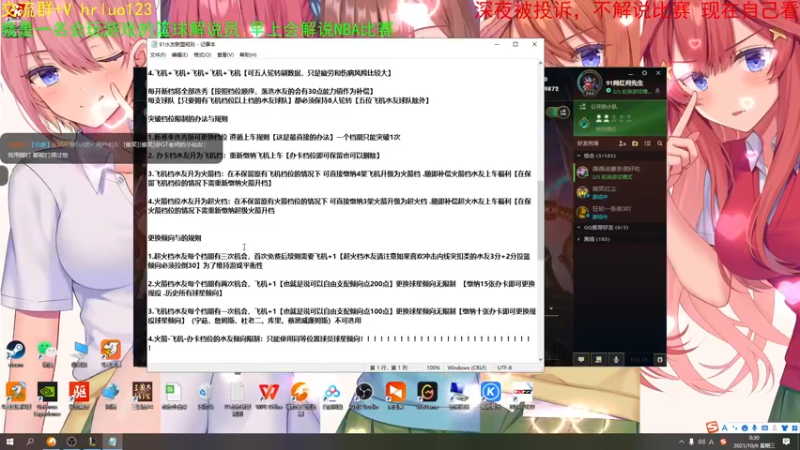This screenshot has height=450, width=800.
Task: Open friend list sort options icon
Action: click(x=647, y=144)
